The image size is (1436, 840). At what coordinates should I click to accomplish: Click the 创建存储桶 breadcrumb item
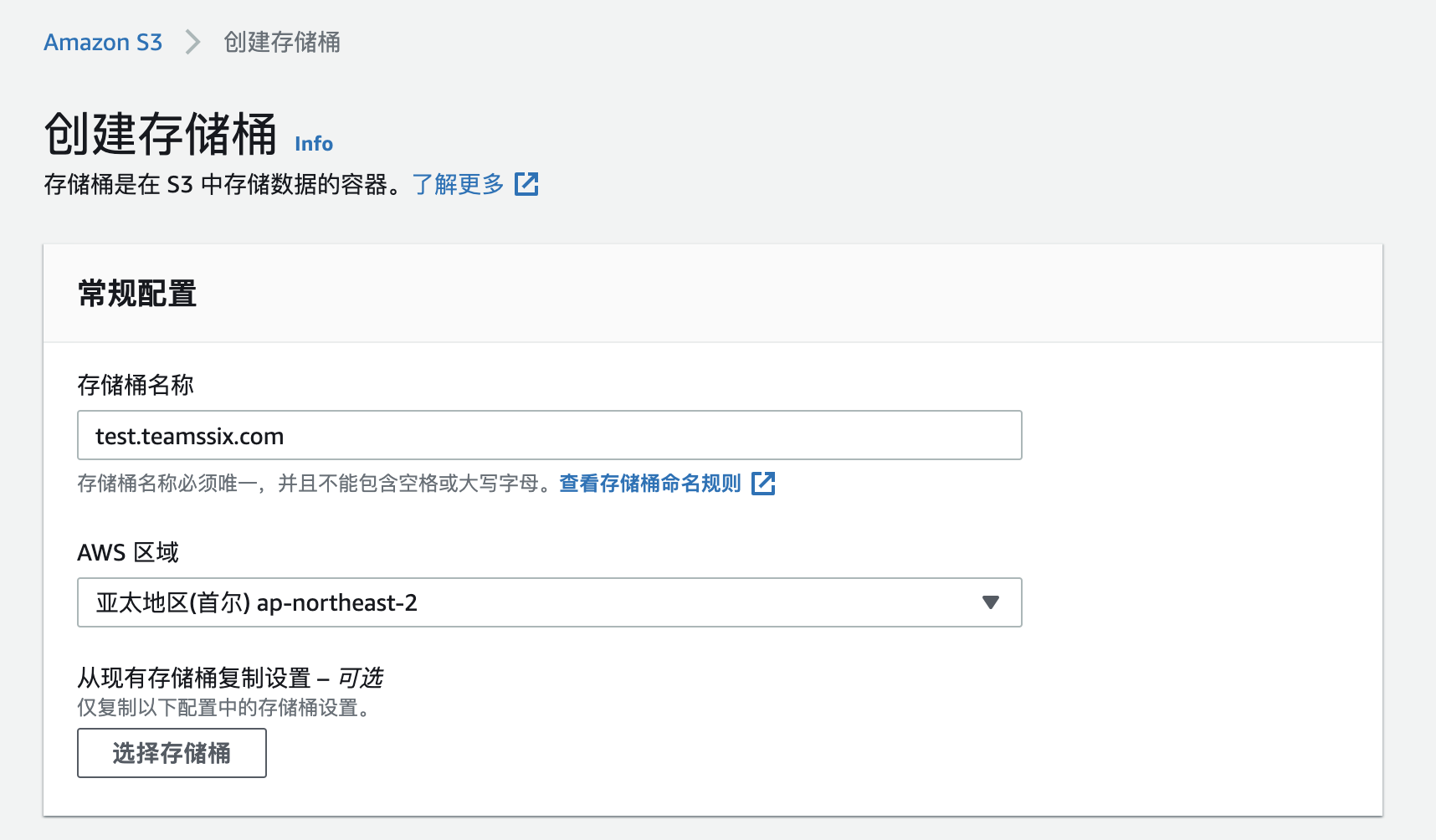click(280, 41)
